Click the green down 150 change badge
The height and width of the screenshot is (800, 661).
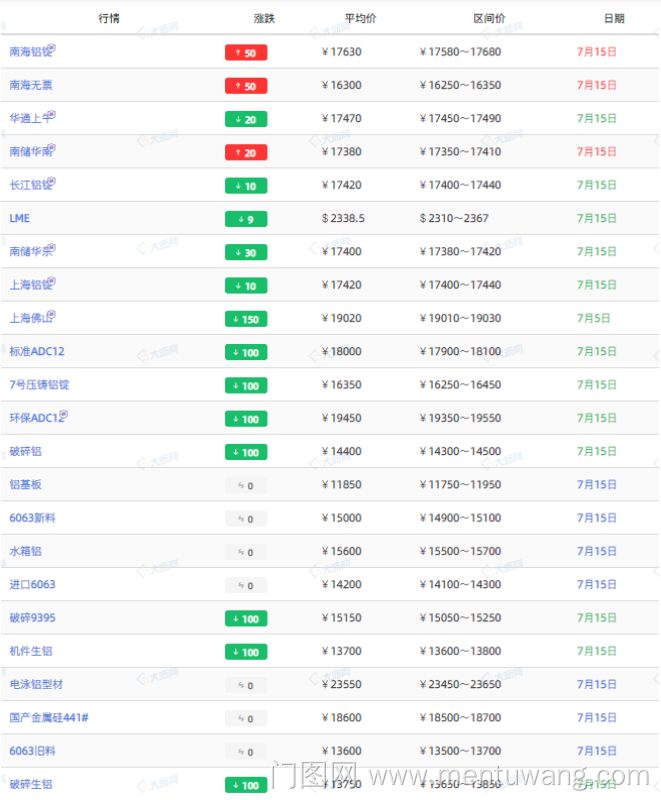pyautogui.click(x=246, y=319)
